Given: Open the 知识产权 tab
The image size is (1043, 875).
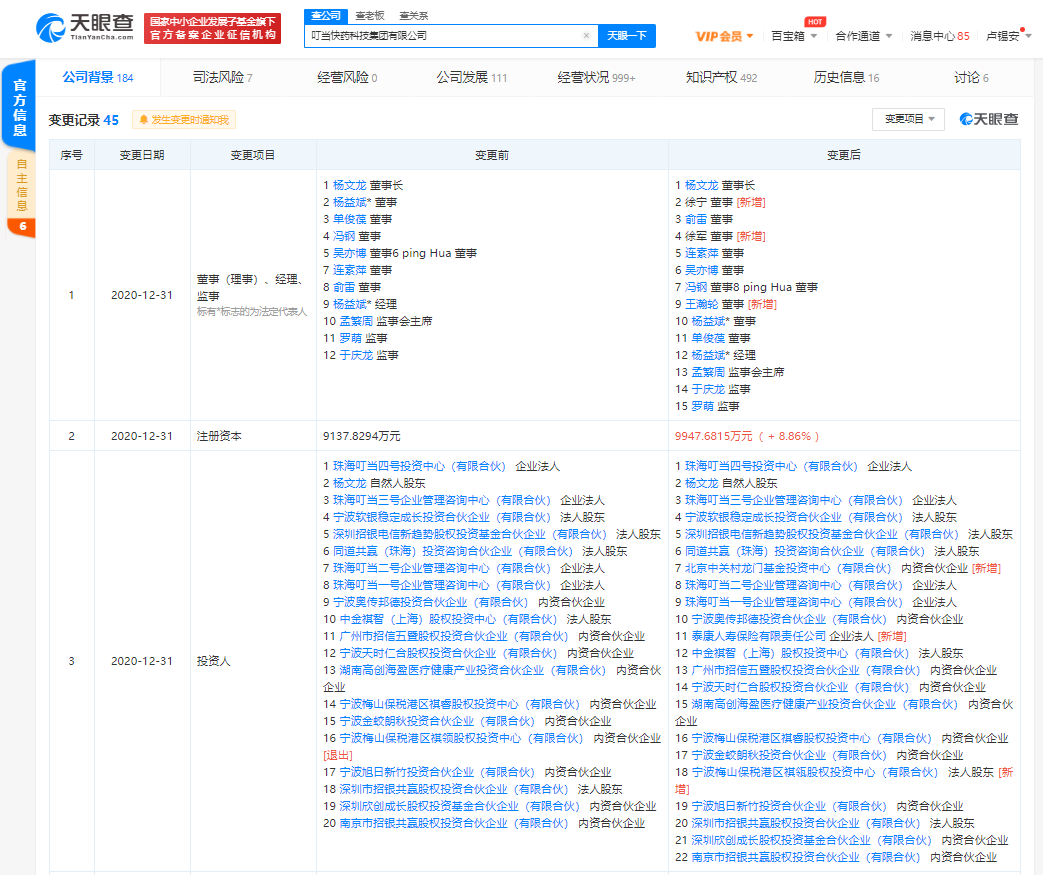Looking at the screenshot, I should pos(721,78).
